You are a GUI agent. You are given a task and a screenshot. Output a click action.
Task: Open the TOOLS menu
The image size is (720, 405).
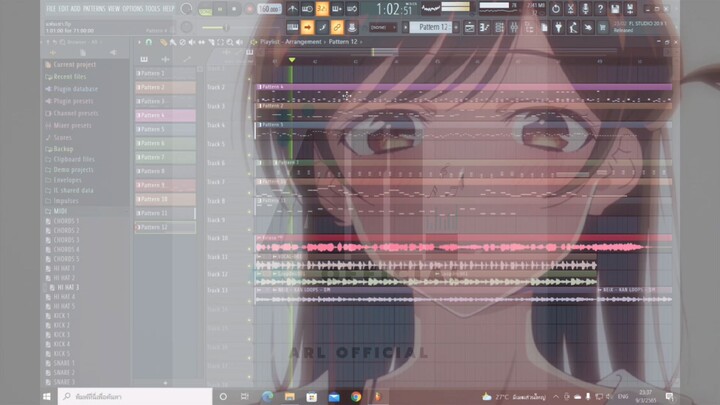click(x=153, y=9)
